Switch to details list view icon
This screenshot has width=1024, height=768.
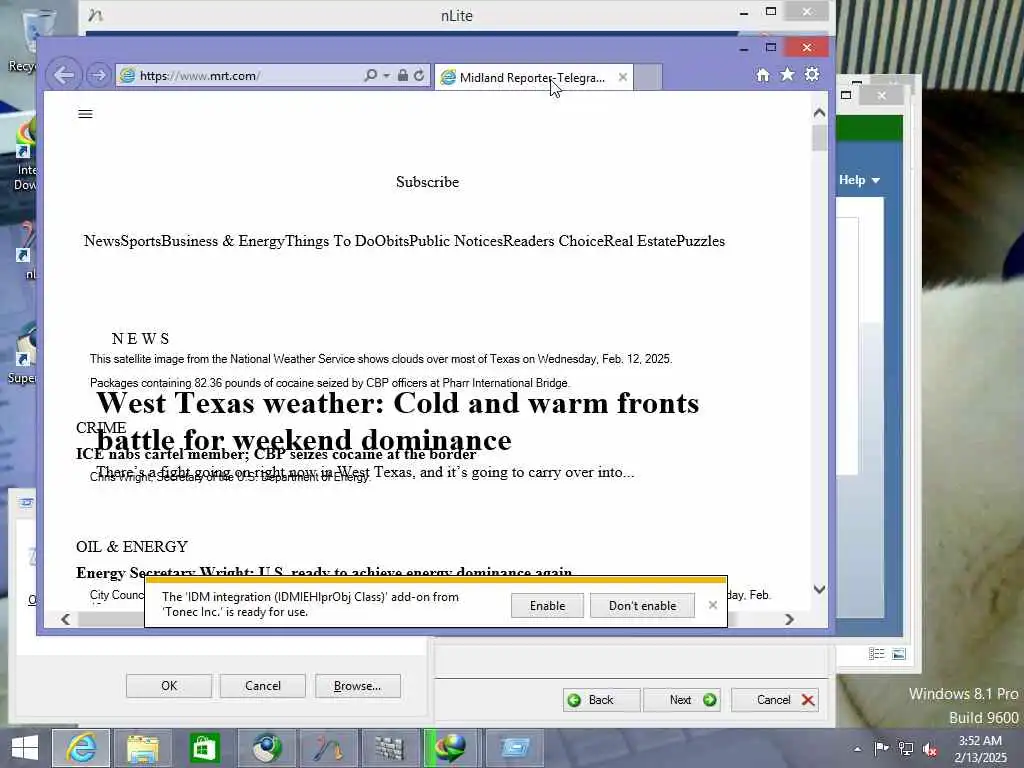(x=876, y=654)
